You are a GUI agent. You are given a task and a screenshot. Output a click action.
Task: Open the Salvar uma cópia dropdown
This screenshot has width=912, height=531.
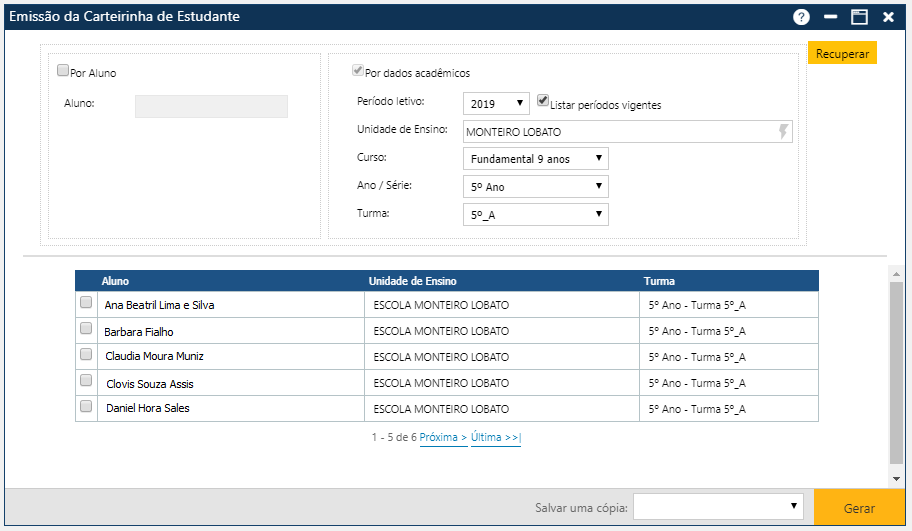pos(719,507)
